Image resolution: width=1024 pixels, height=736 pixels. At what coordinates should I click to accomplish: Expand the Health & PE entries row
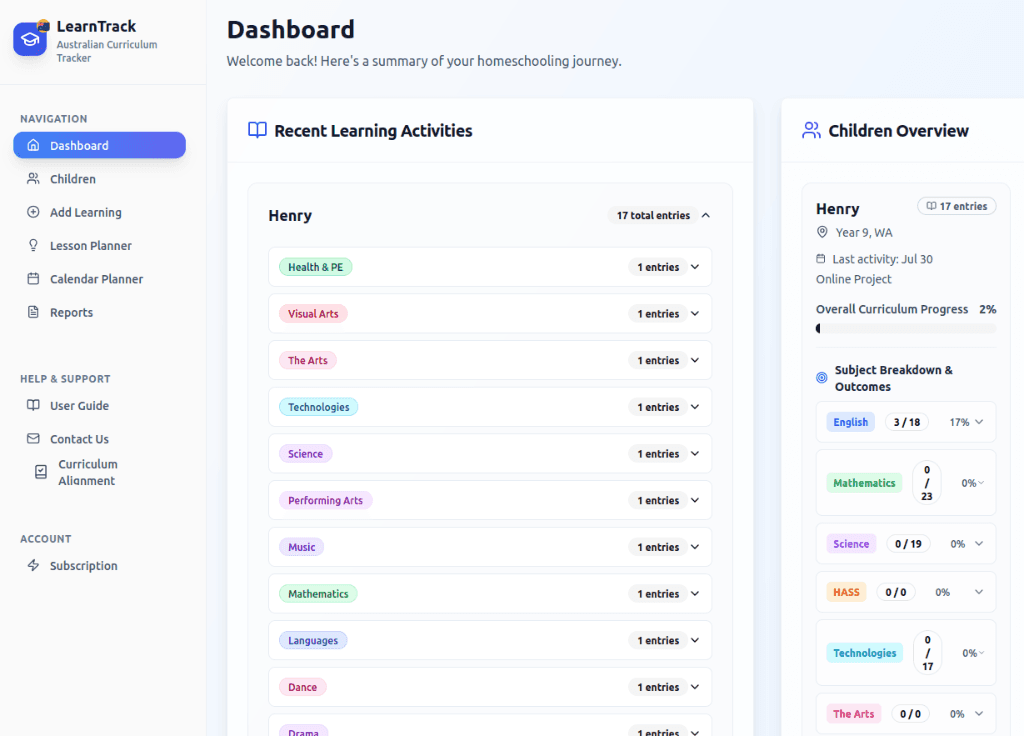694,266
